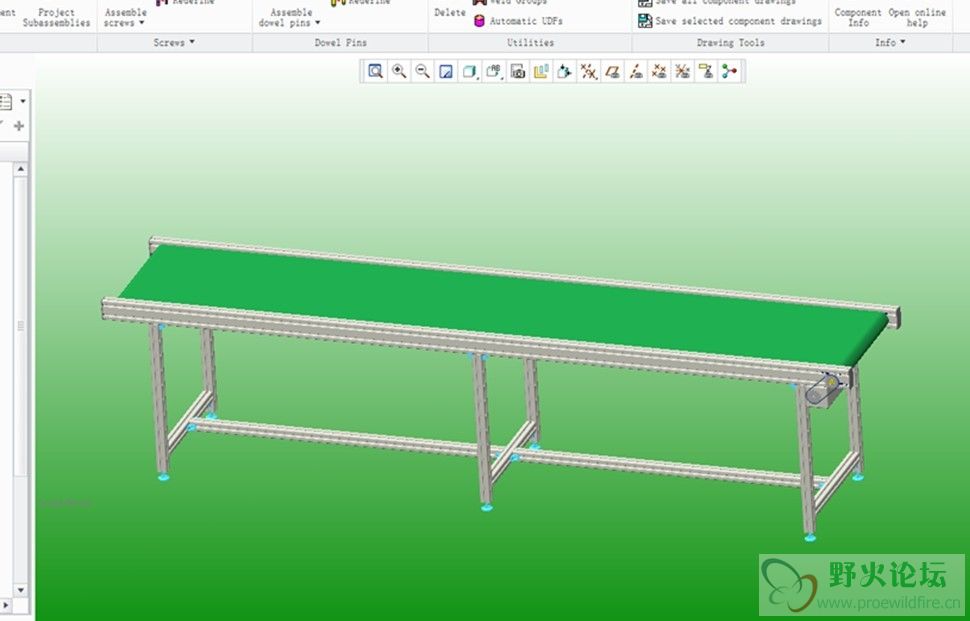The image size is (970, 621).
Task: Open the Display Style cube icon
Action: pos(470,71)
